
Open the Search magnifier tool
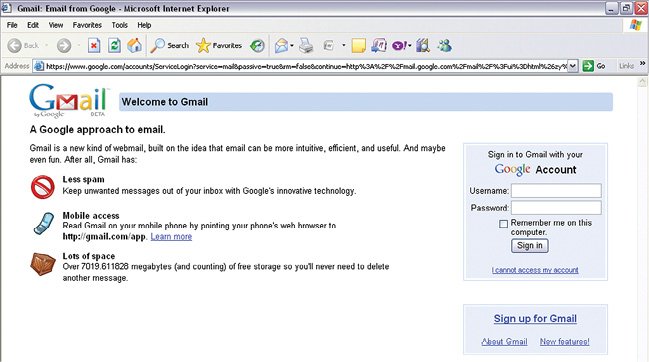coord(169,46)
